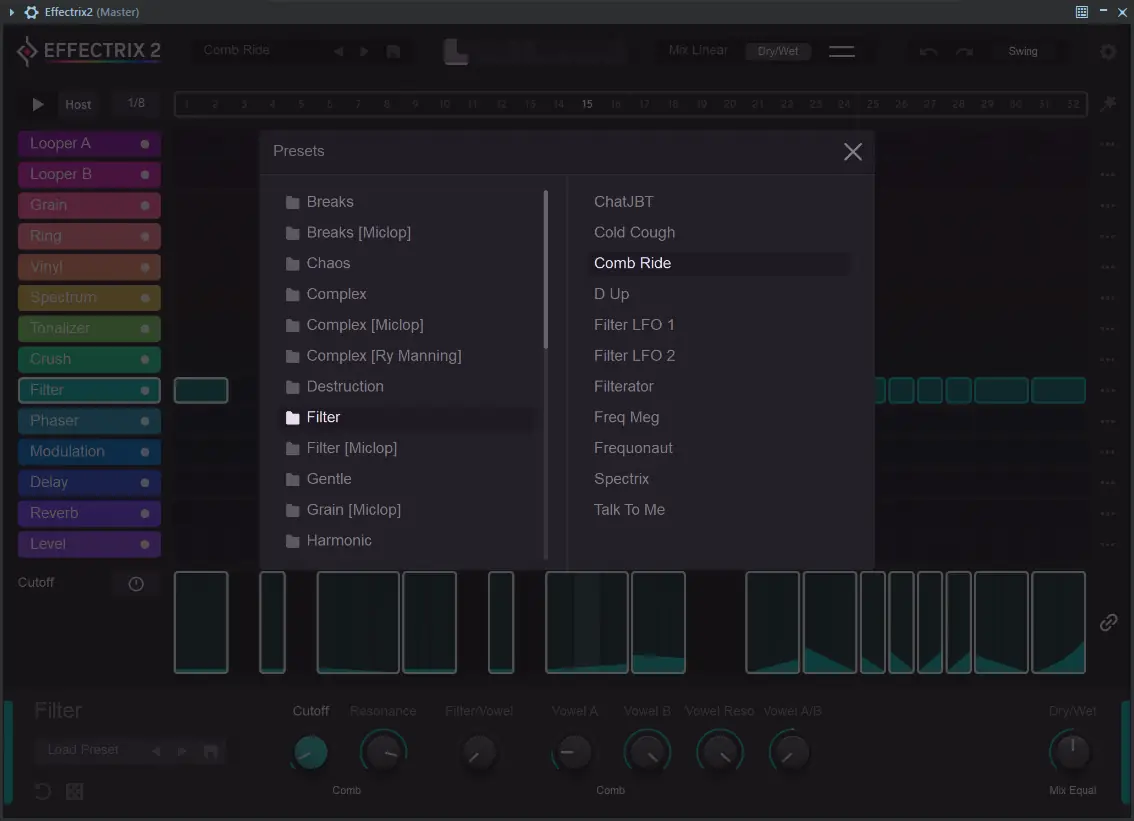Open the Host sync selector
Screen dimensions: 1134x821
pyautogui.click(x=78, y=104)
